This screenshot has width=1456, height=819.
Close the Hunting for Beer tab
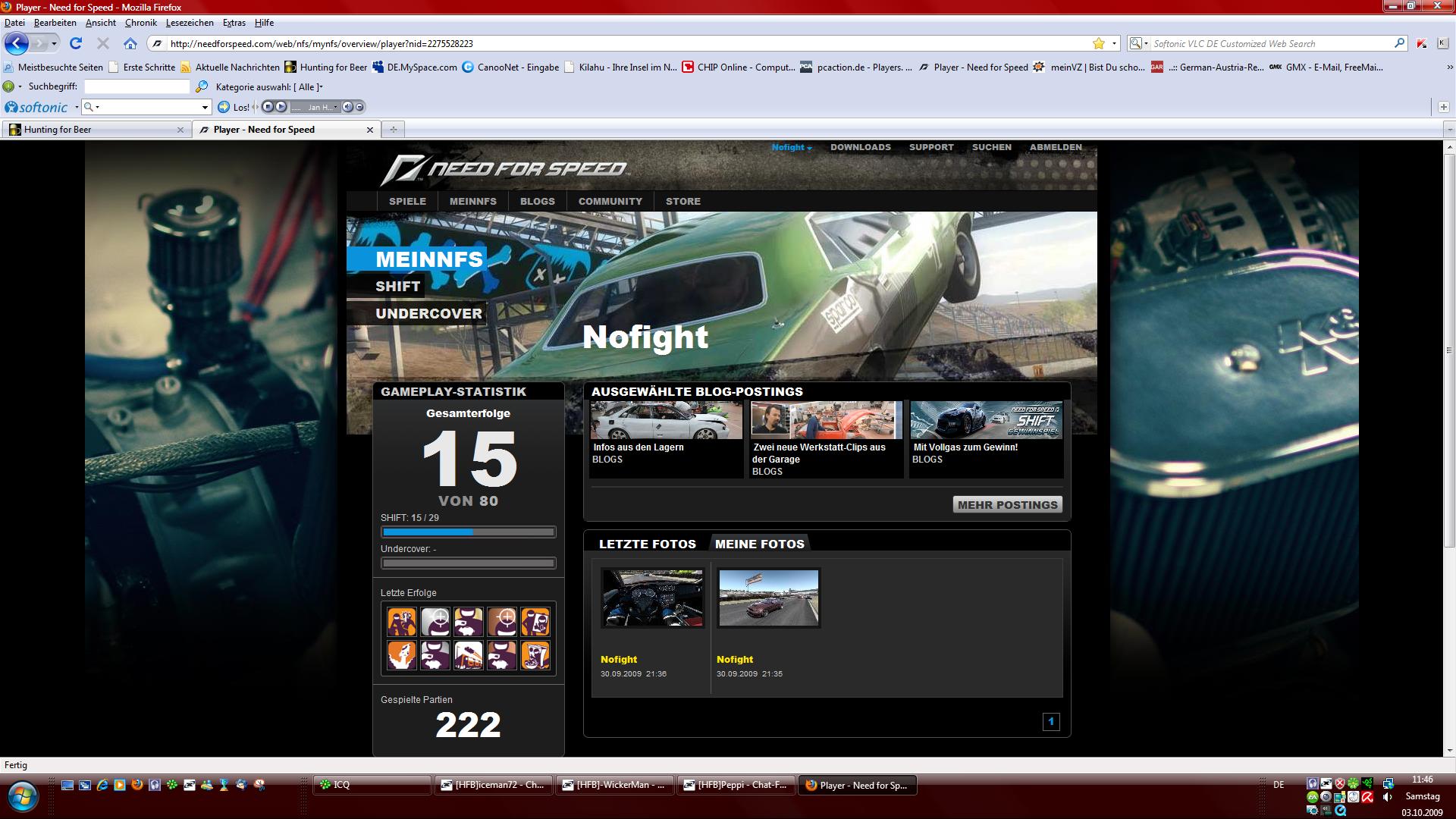point(180,130)
